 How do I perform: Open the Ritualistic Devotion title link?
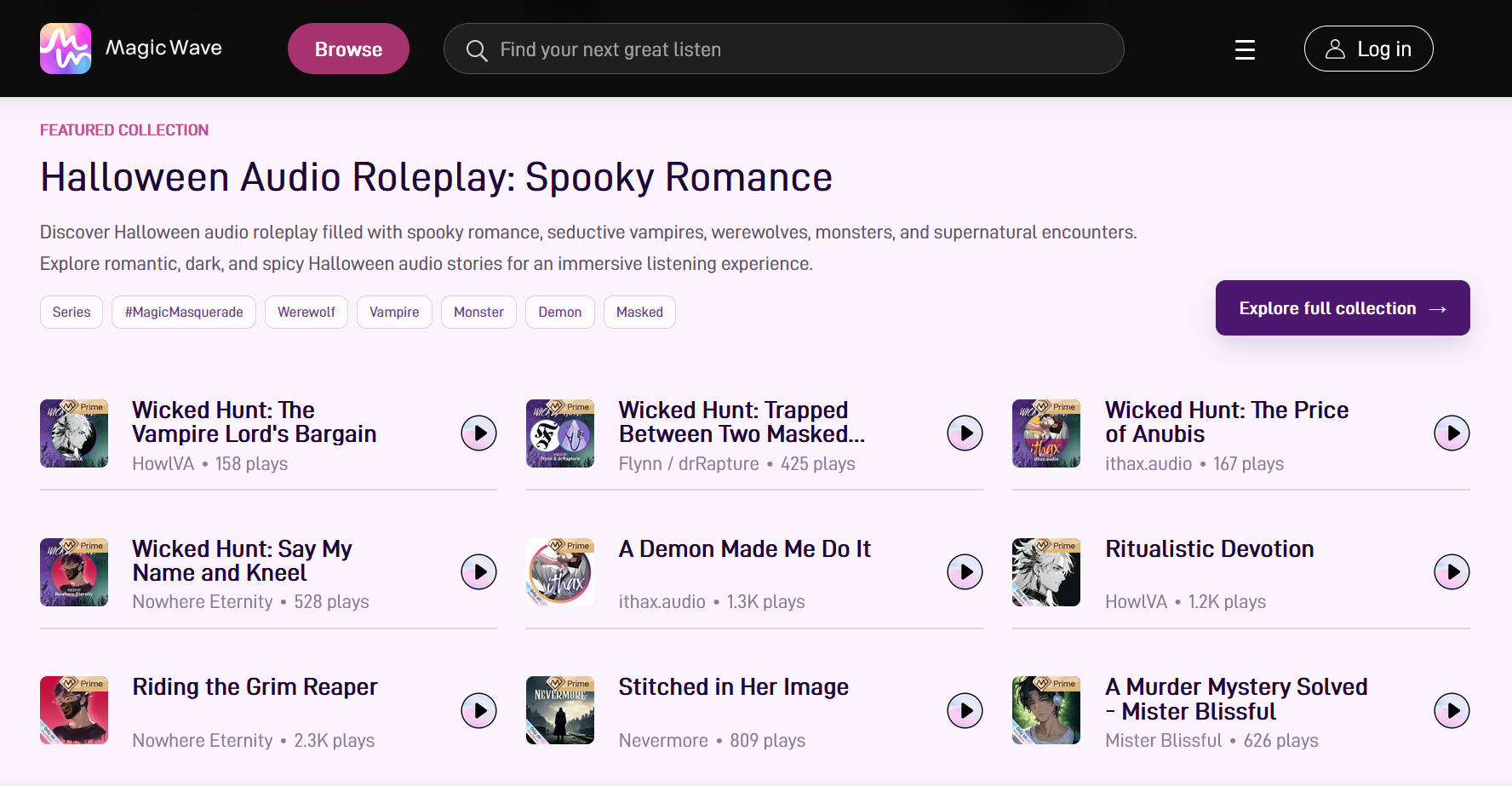click(x=1210, y=549)
